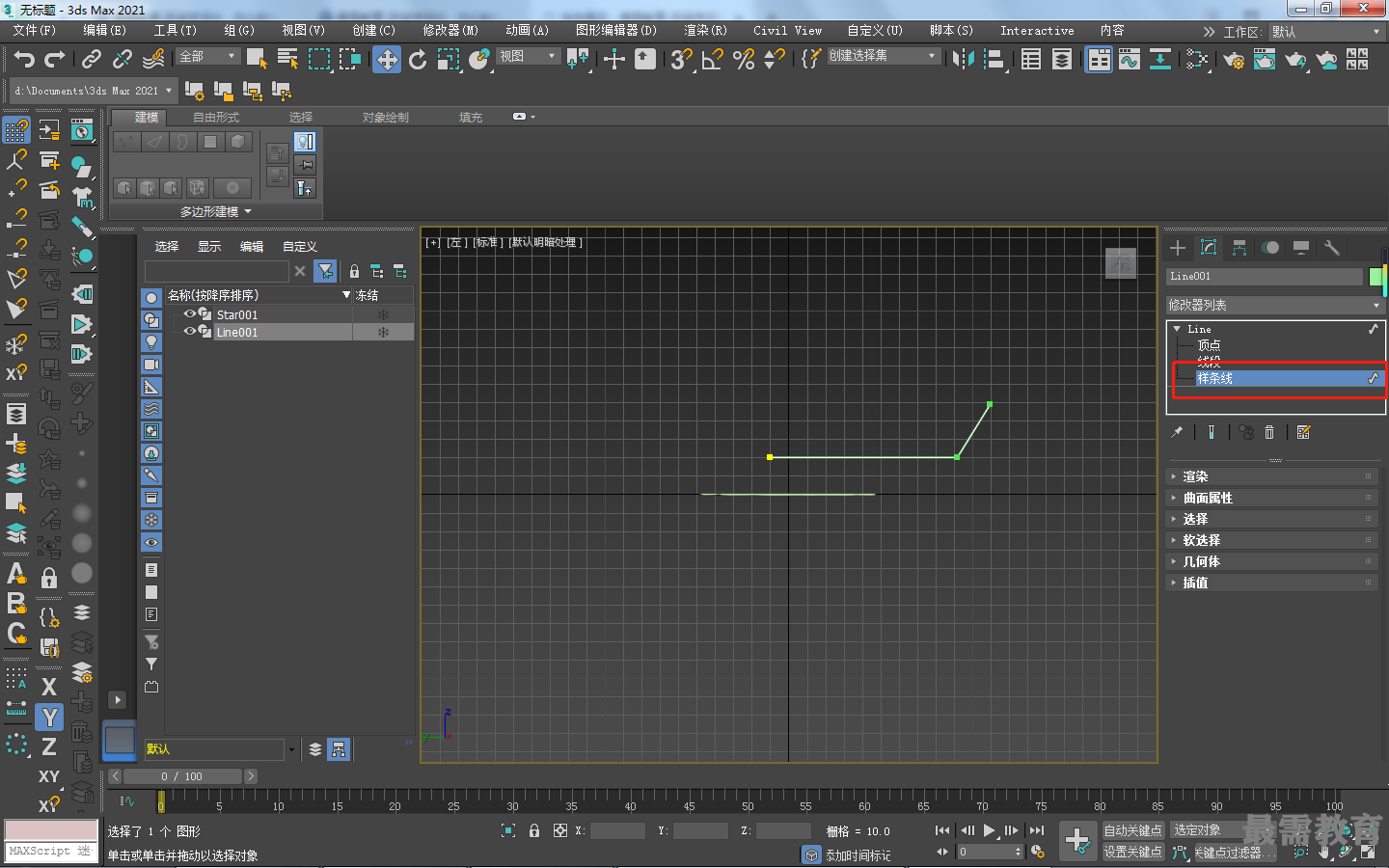This screenshot has height=868, width=1389.
Task: Go to the start frame
Action: (942, 830)
